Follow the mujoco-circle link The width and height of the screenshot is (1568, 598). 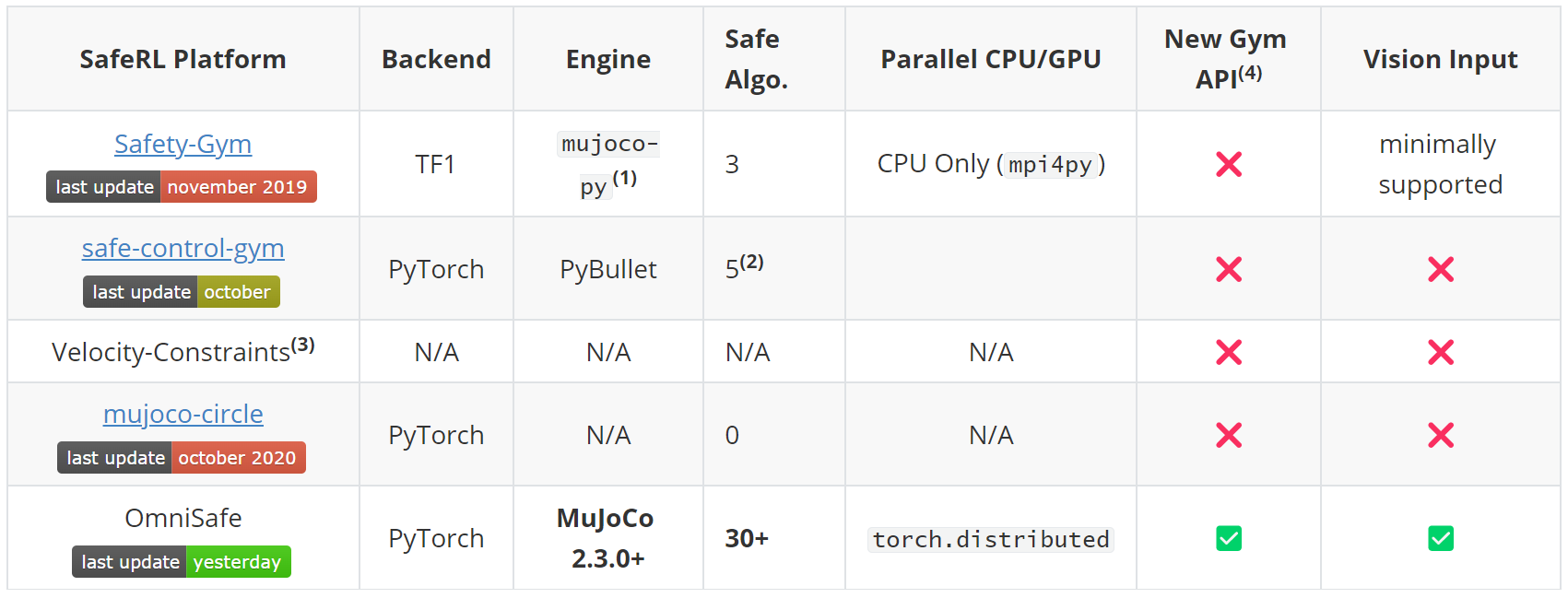183,415
